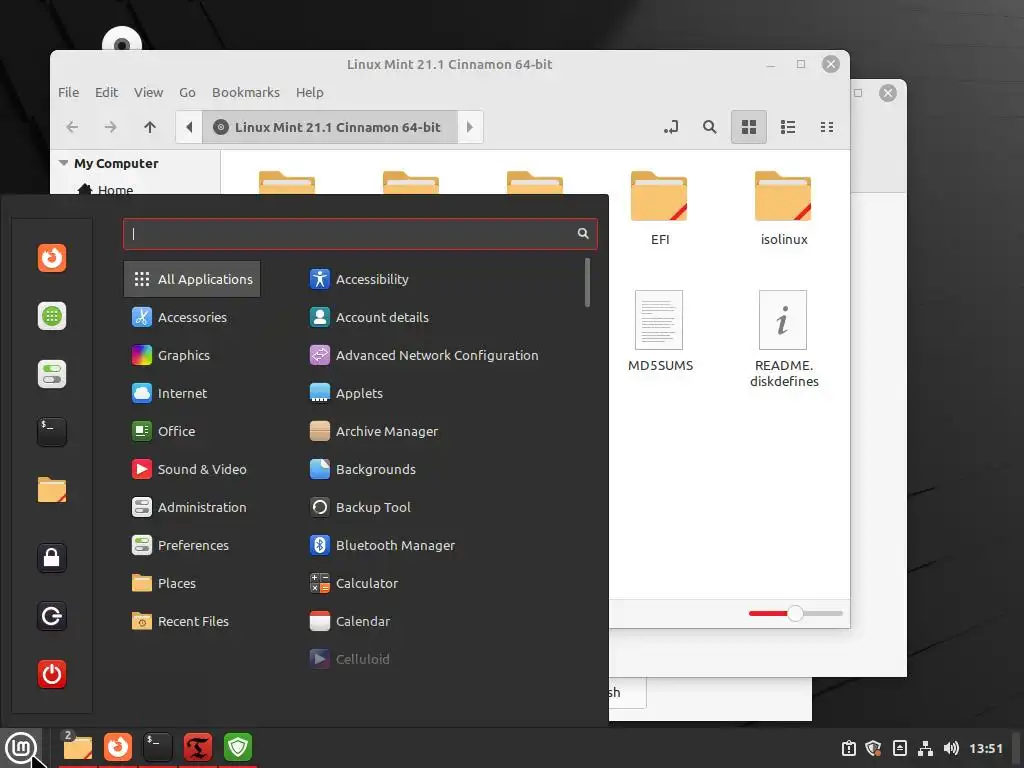
Task: Open the Go menu
Action: (187, 92)
